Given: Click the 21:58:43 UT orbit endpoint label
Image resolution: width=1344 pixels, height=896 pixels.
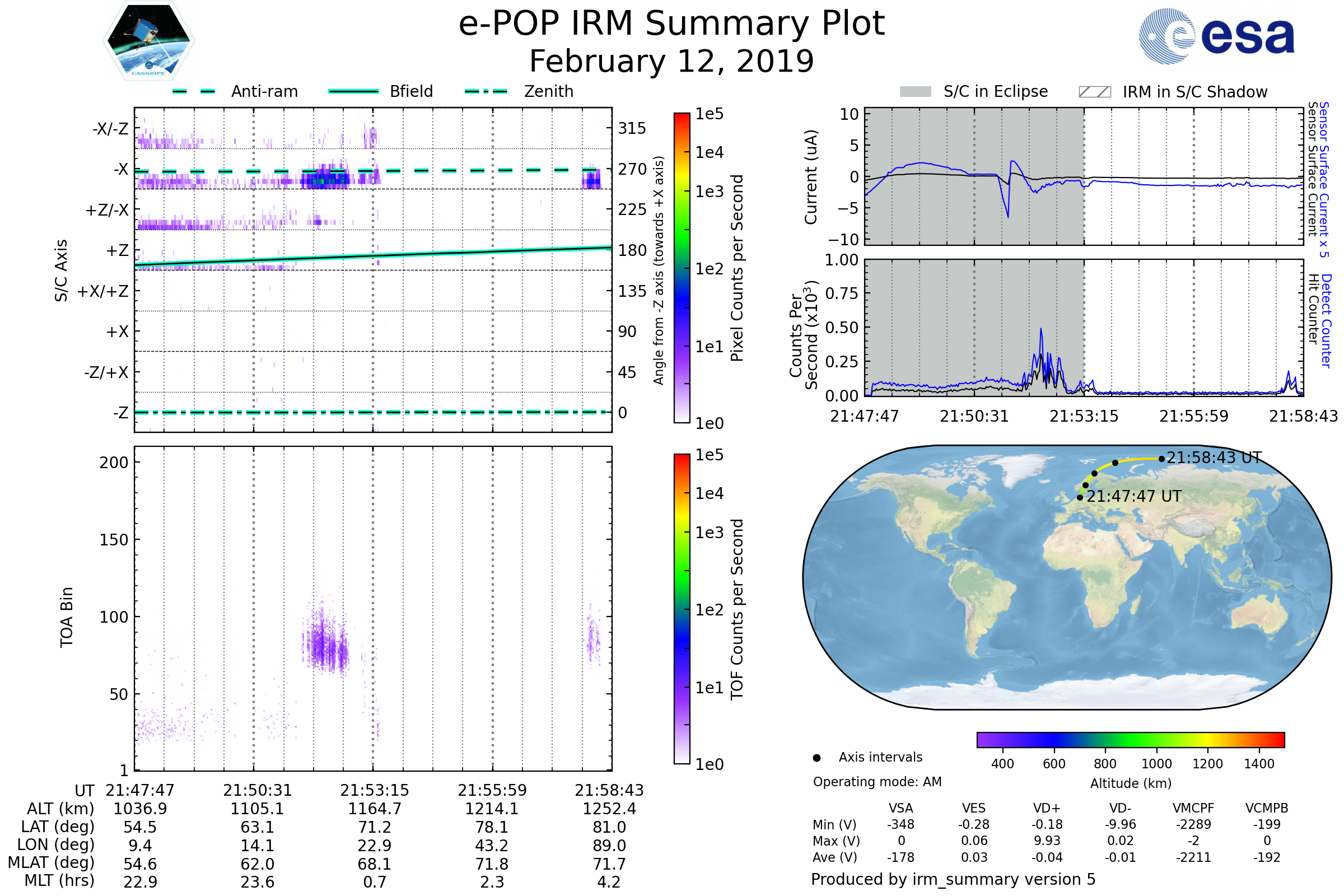Looking at the screenshot, I should point(1214,458).
